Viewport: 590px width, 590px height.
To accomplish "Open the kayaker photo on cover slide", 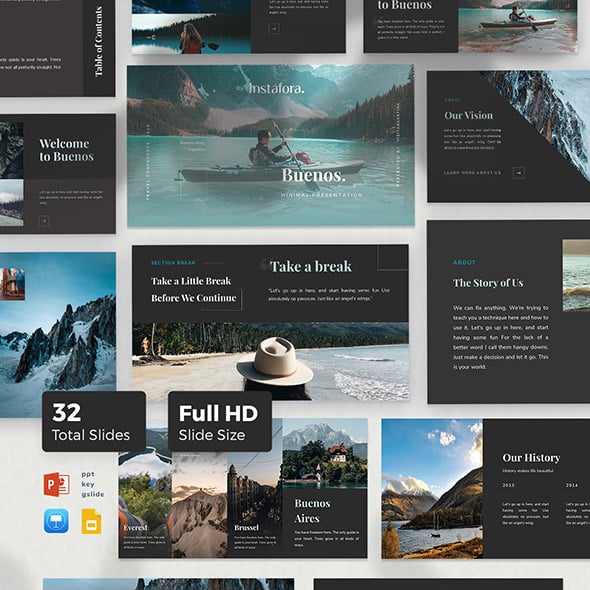I will tap(270, 146).
